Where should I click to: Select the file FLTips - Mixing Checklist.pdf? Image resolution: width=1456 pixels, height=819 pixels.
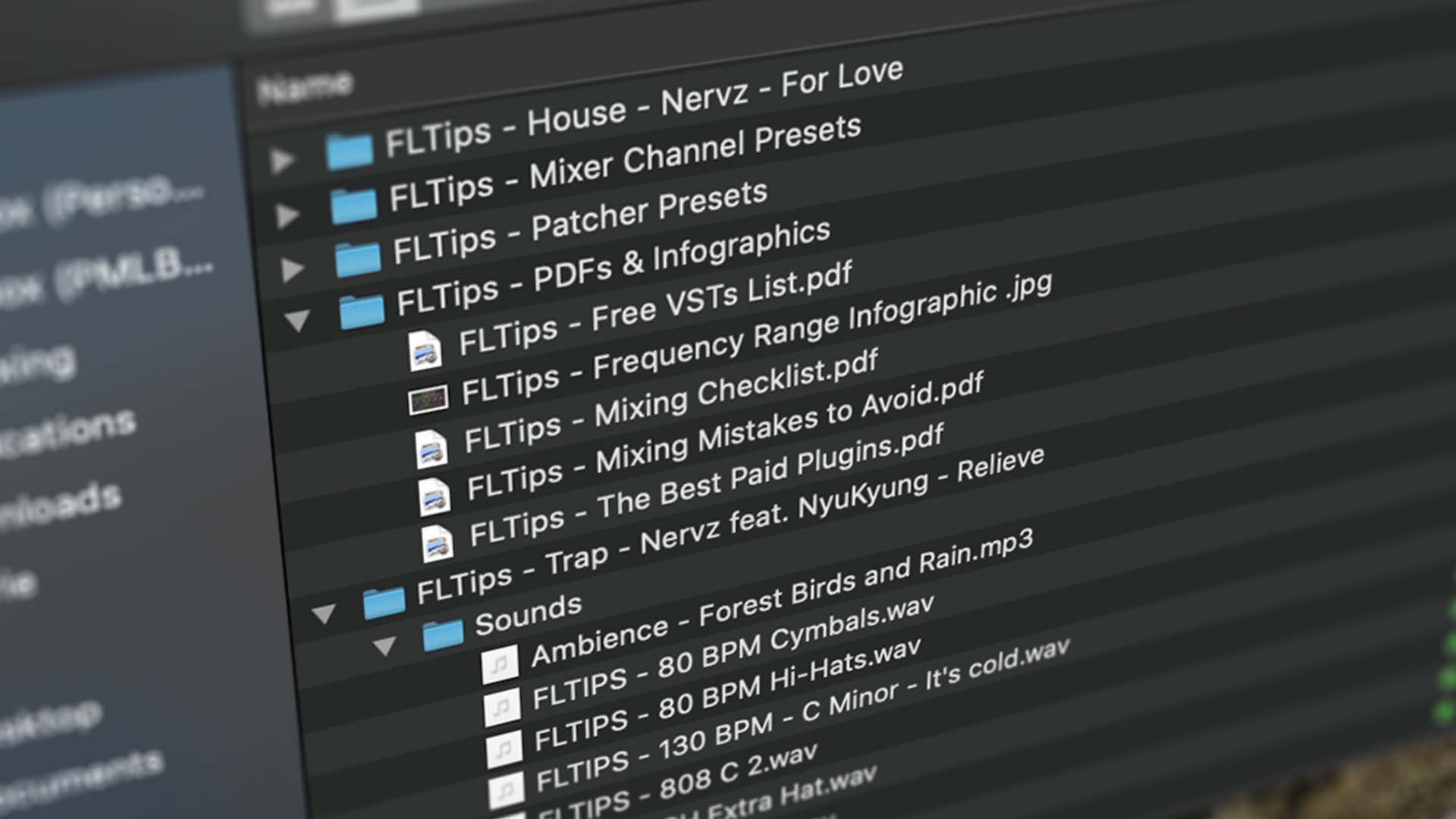pyautogui.click(x=671, y=401)
